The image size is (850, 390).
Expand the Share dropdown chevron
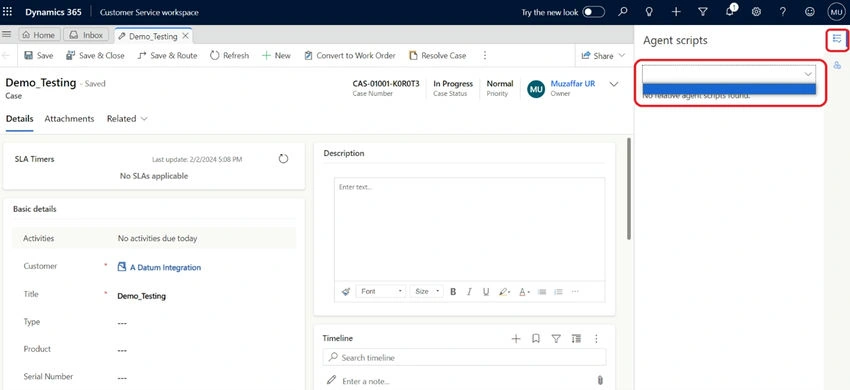622,55
